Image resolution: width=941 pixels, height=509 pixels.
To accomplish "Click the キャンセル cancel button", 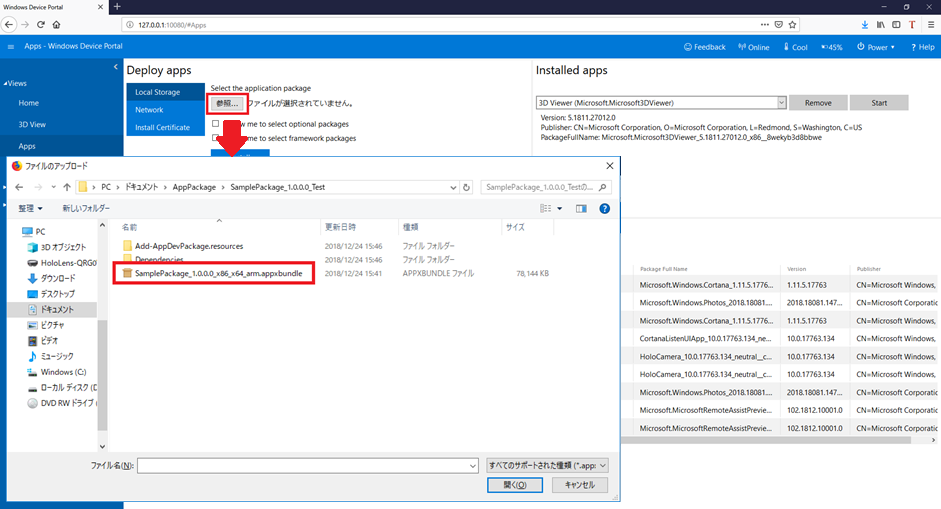I will (x=579, y=485).
